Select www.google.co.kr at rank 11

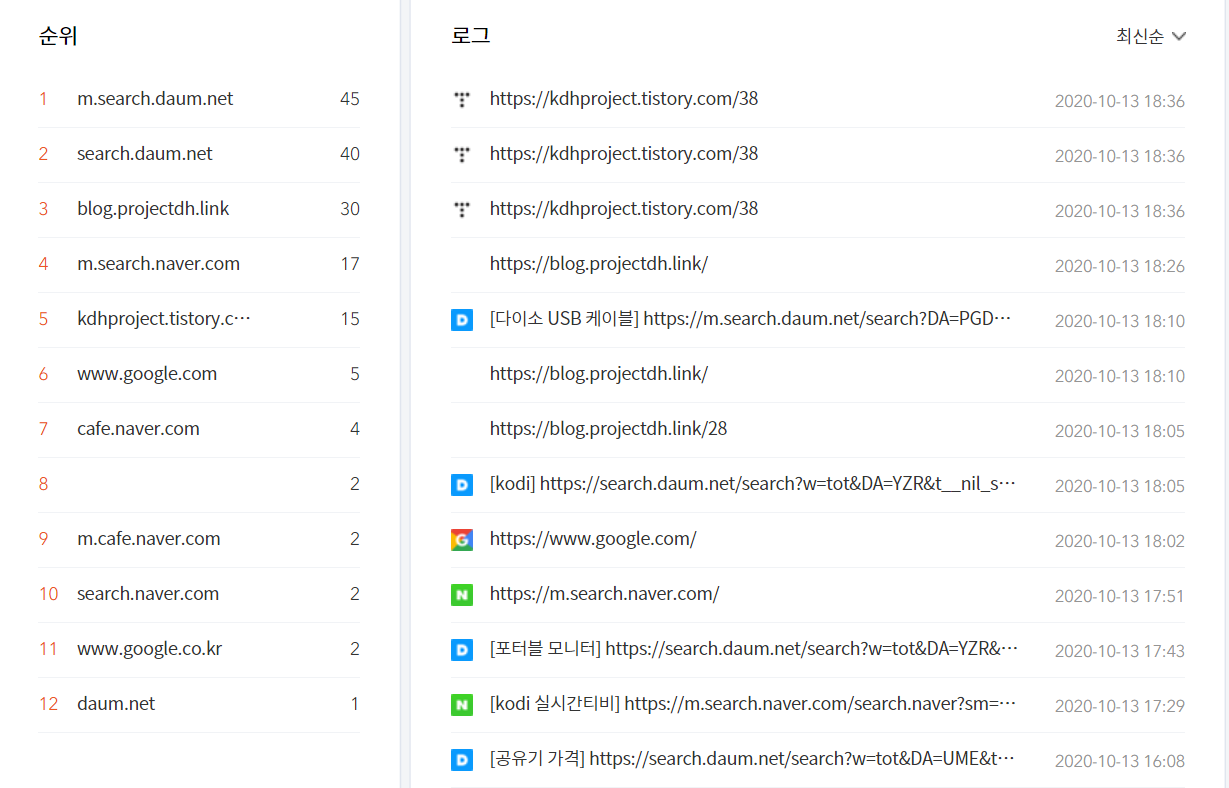pos(149,649)
